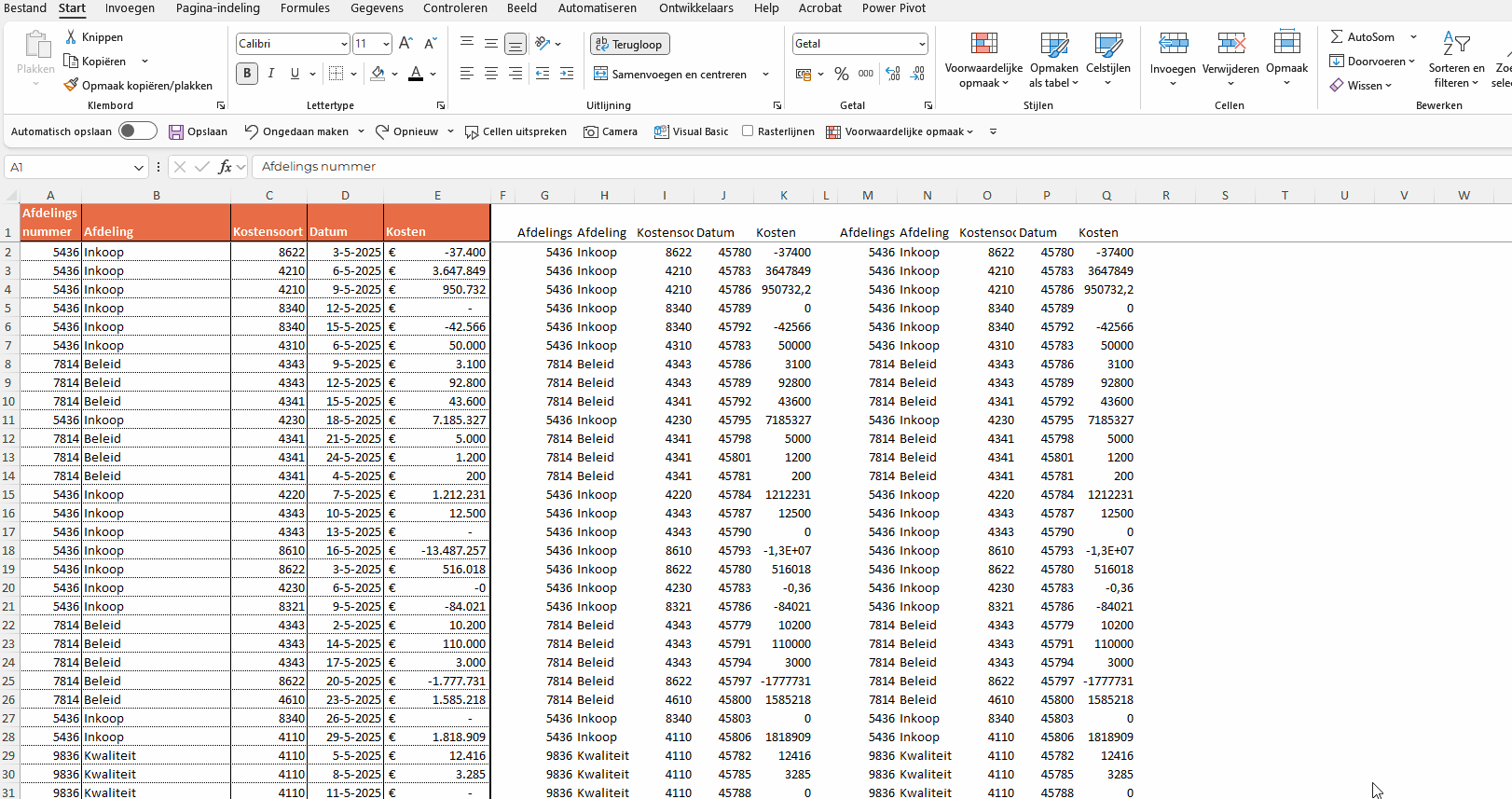Click the Cellen uitspreken button
This screenshot has height=799, width=1512.
515,131
